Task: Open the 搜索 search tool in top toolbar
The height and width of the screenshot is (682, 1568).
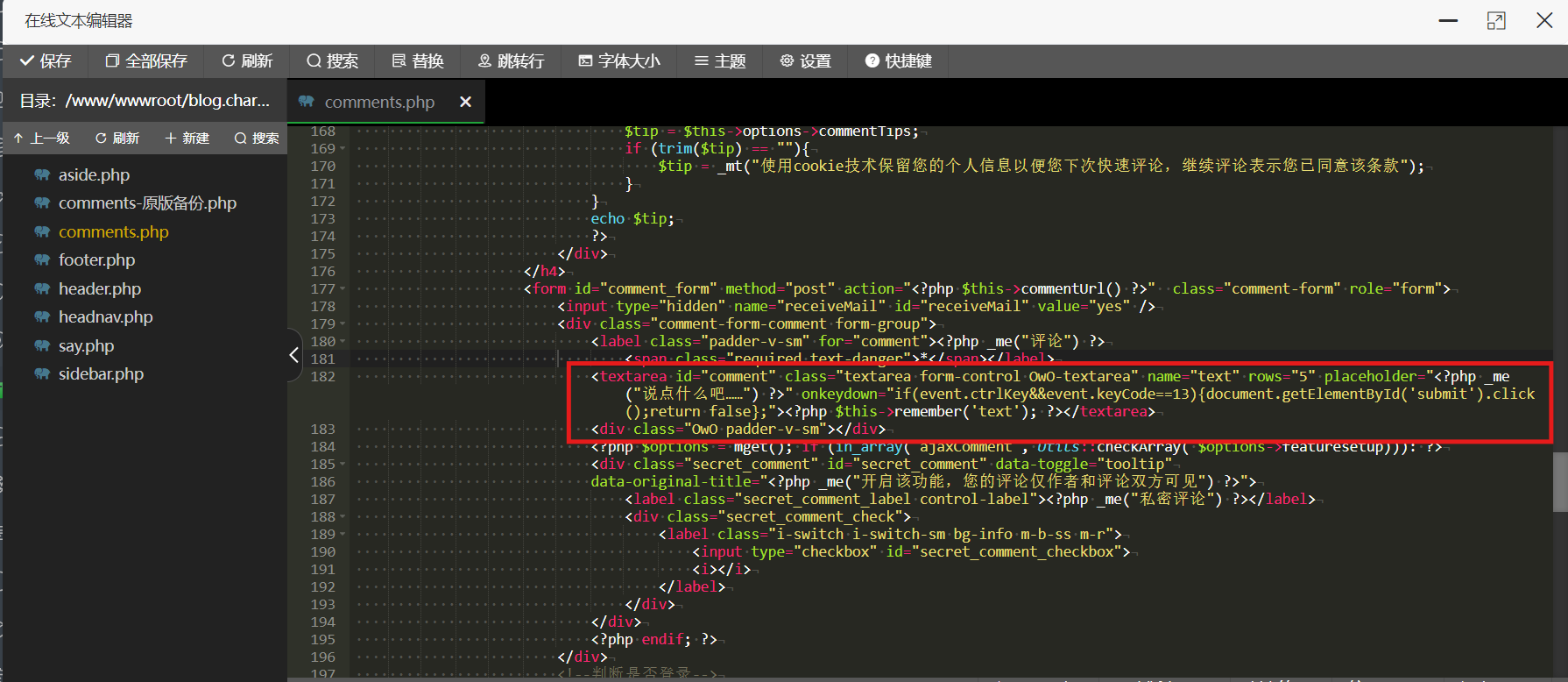Action: [x=332, y=61]
